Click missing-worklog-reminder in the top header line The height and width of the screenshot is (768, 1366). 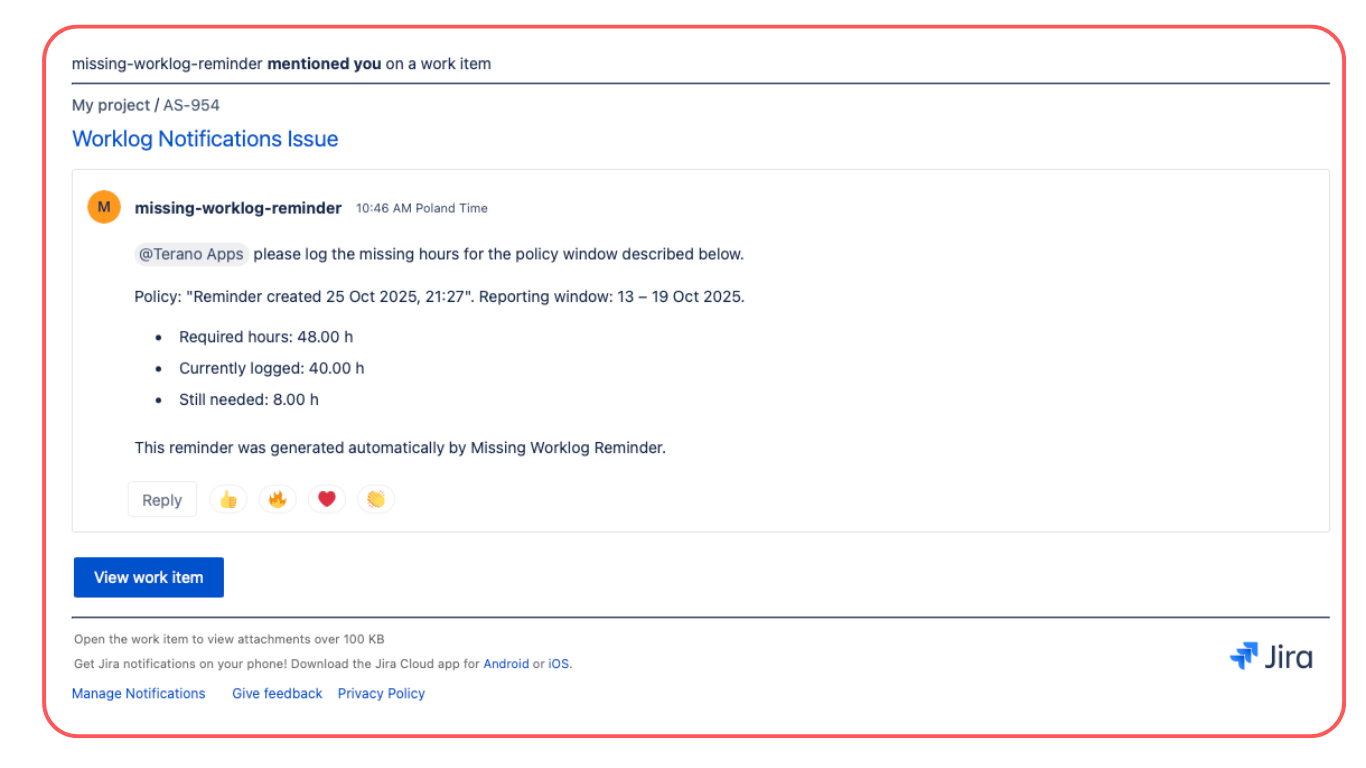pyautogui.click(x=167, y=64)
